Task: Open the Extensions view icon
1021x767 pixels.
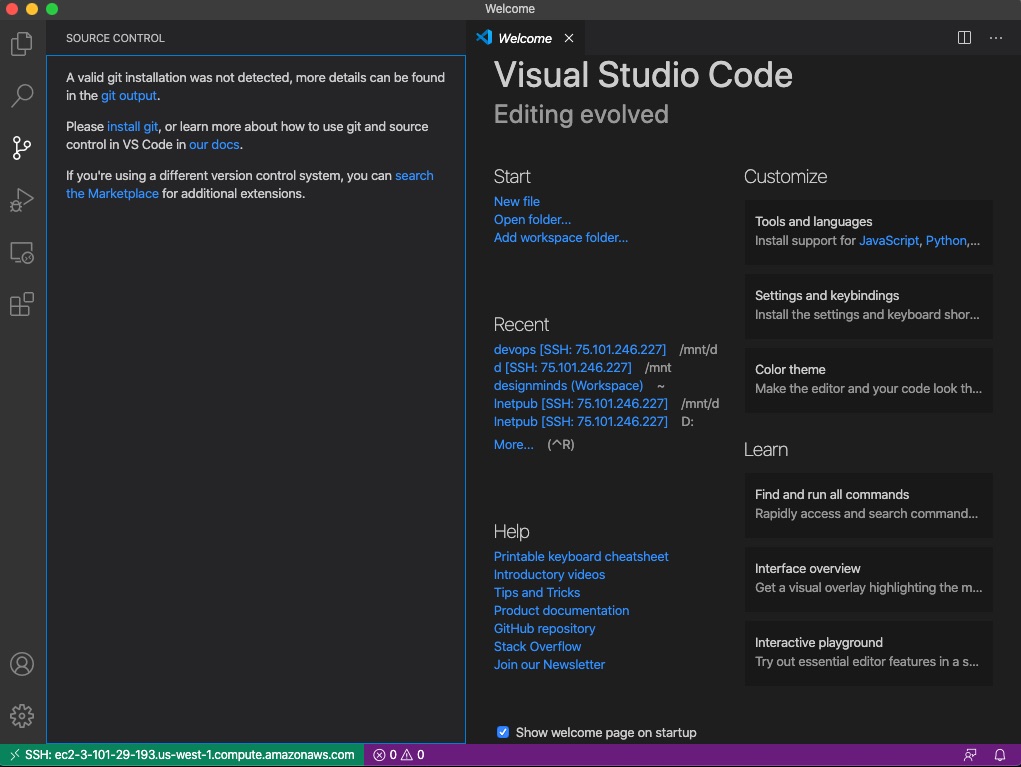Action: pos(22,305)
